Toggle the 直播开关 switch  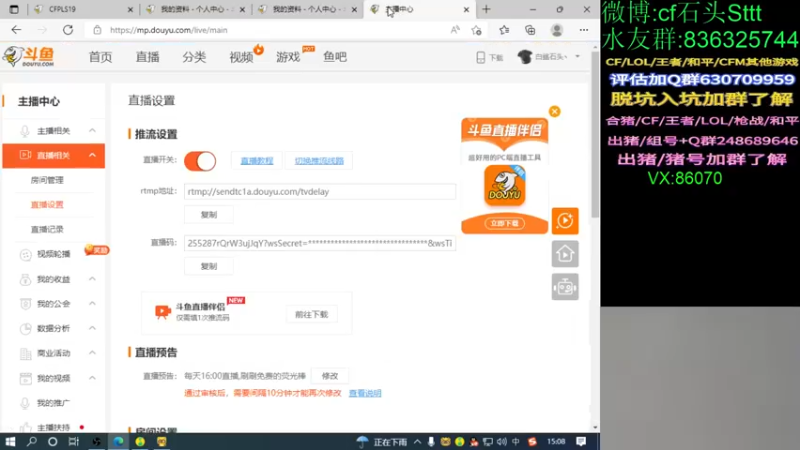(x=200, y=161)
